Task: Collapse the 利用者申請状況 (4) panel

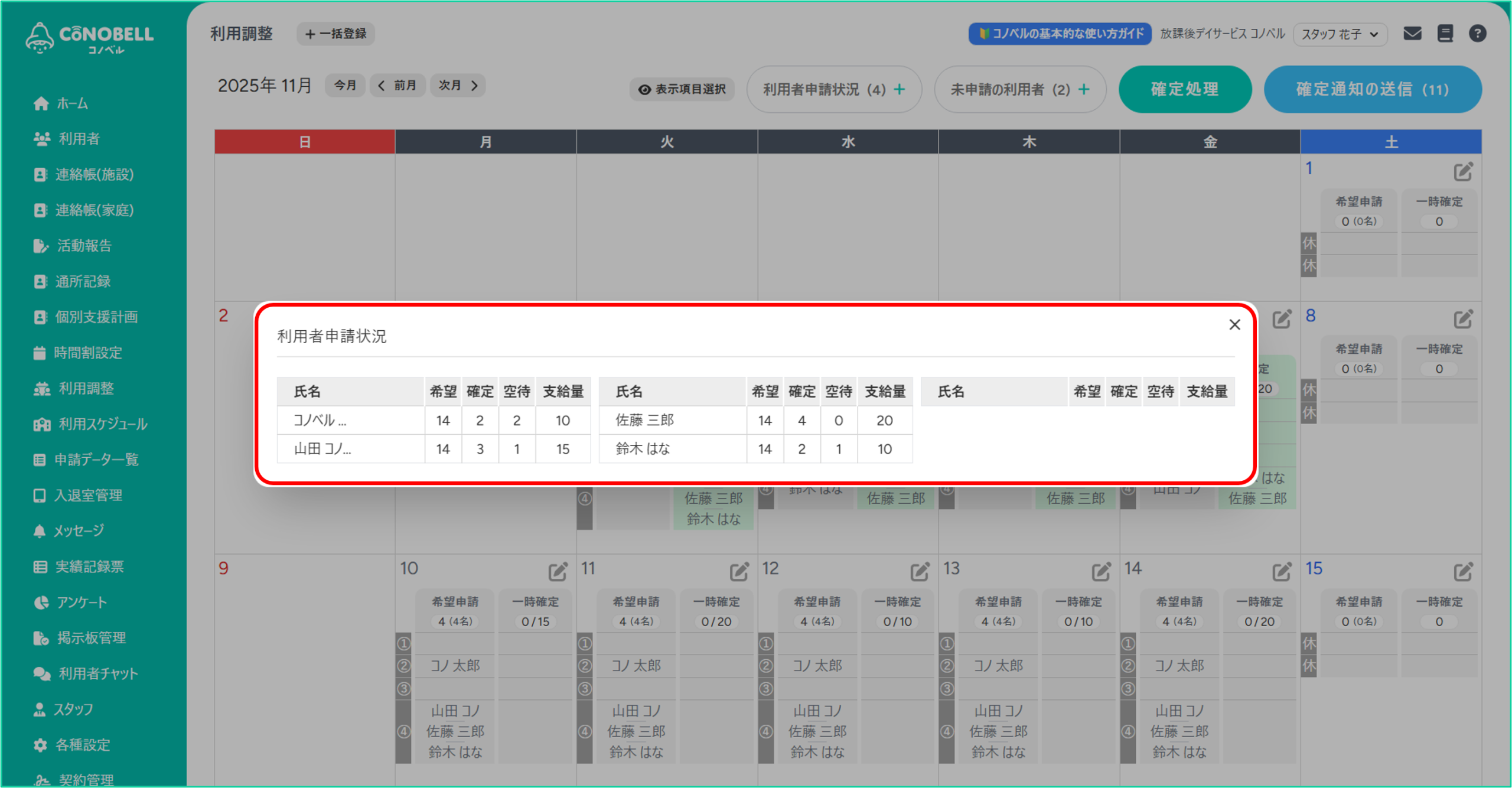Action: click(834, 89)
